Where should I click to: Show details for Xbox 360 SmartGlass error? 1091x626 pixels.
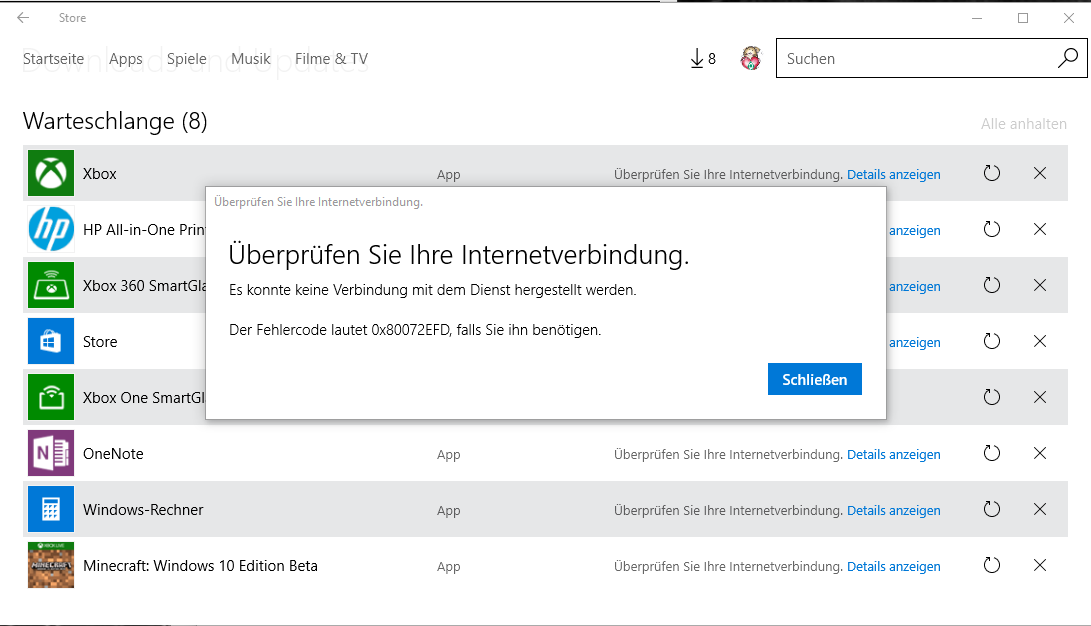[x=914, y=287]
